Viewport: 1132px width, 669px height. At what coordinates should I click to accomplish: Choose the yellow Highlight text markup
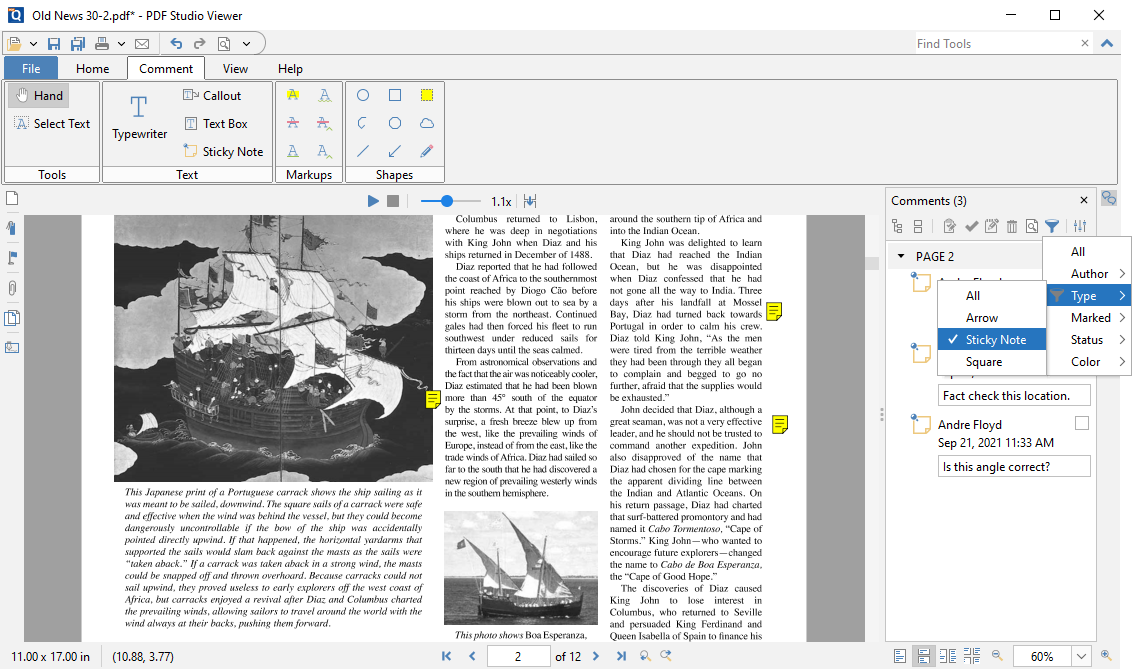coord(293,95)
